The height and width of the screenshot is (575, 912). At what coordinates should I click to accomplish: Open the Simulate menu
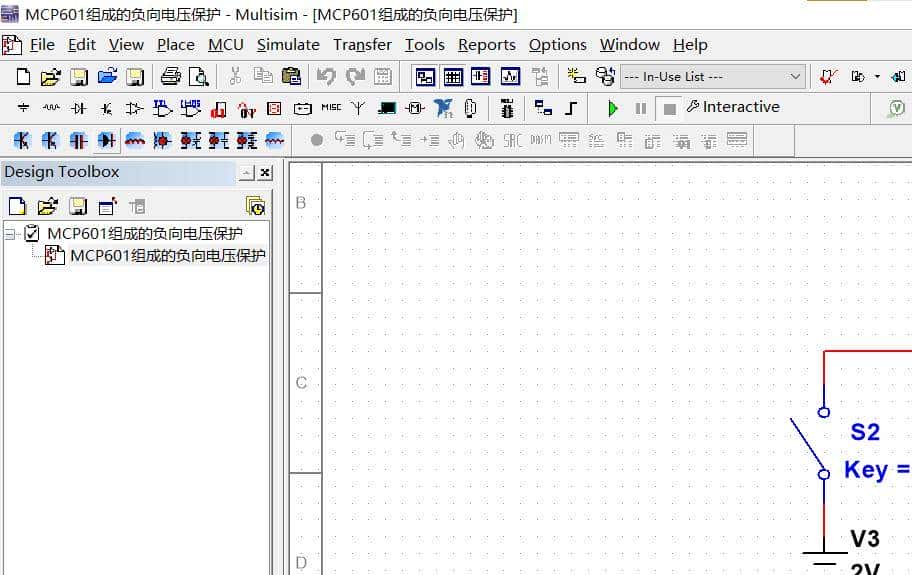point(288,44)
